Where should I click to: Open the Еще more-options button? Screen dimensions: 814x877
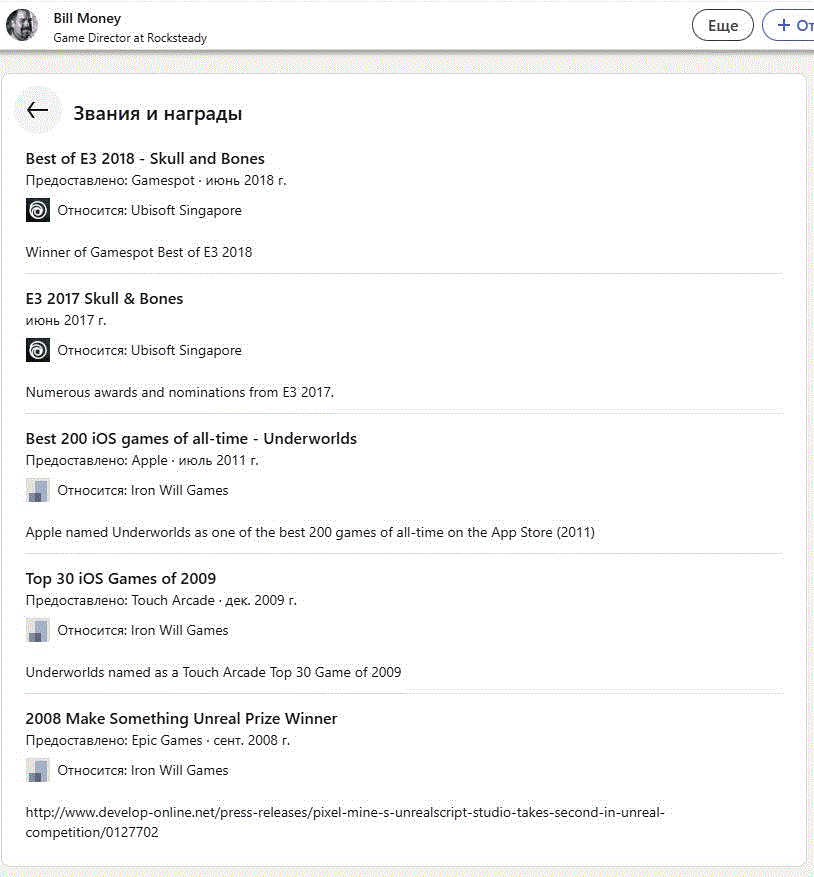point(723,25)
